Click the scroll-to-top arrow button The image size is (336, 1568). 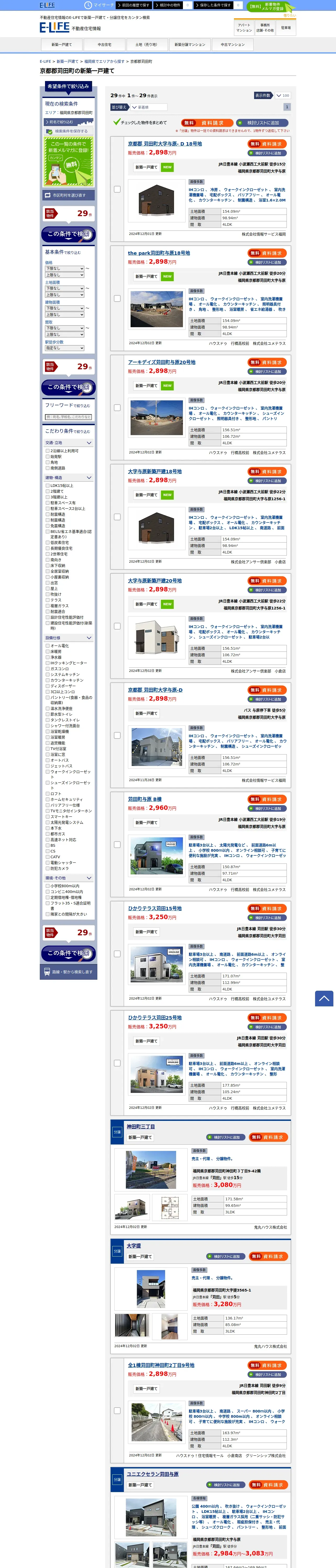324,998
